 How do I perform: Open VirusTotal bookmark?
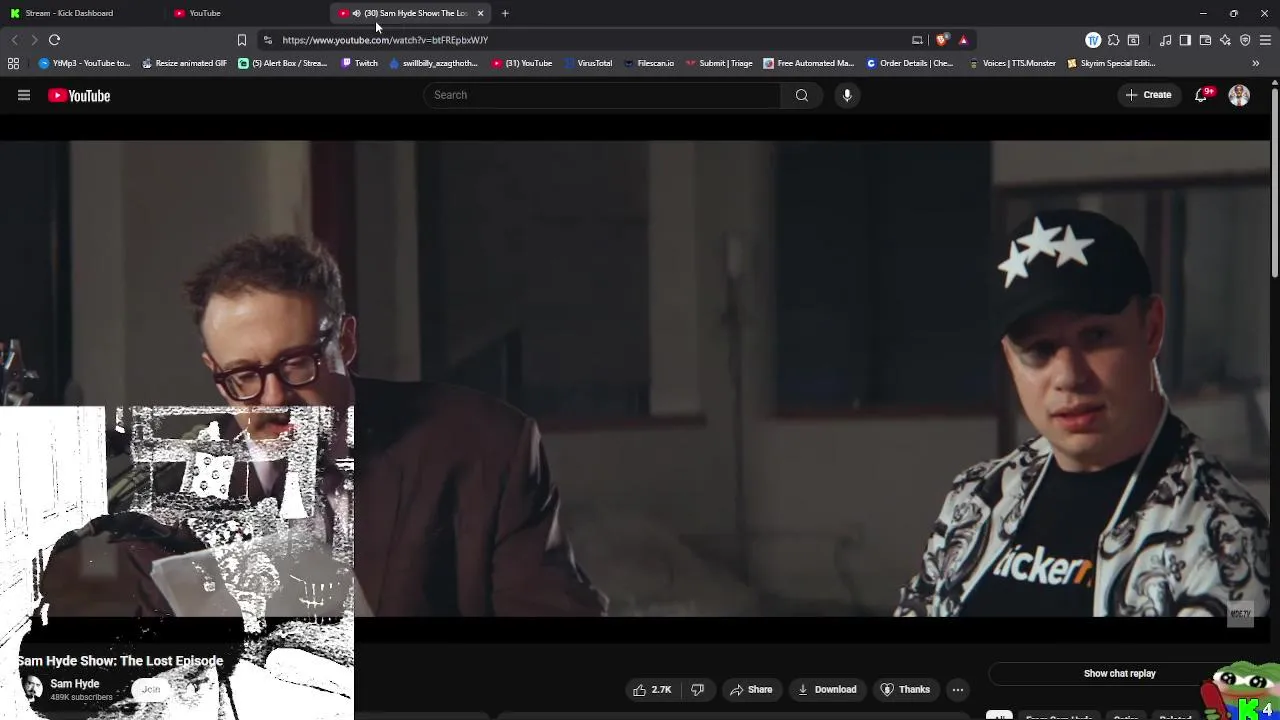[x=588, y=63]
